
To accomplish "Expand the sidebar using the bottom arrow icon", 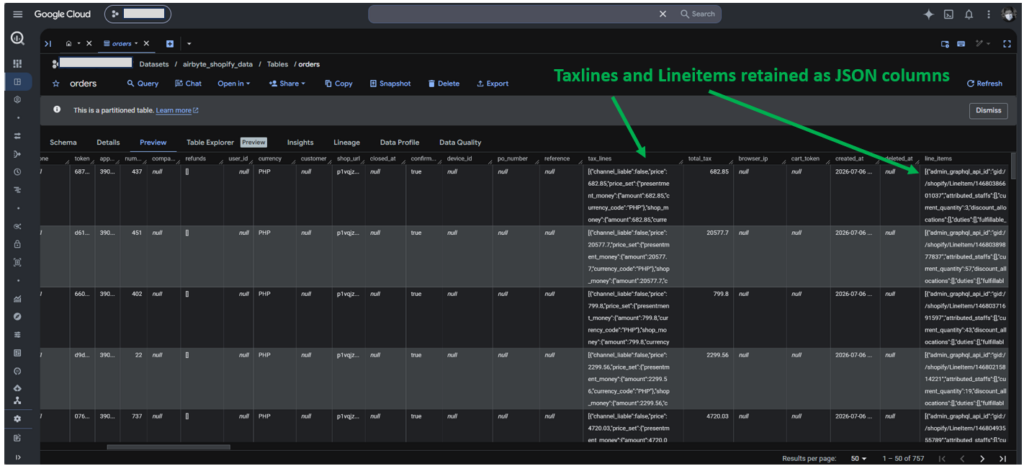I will pos(18,457).
